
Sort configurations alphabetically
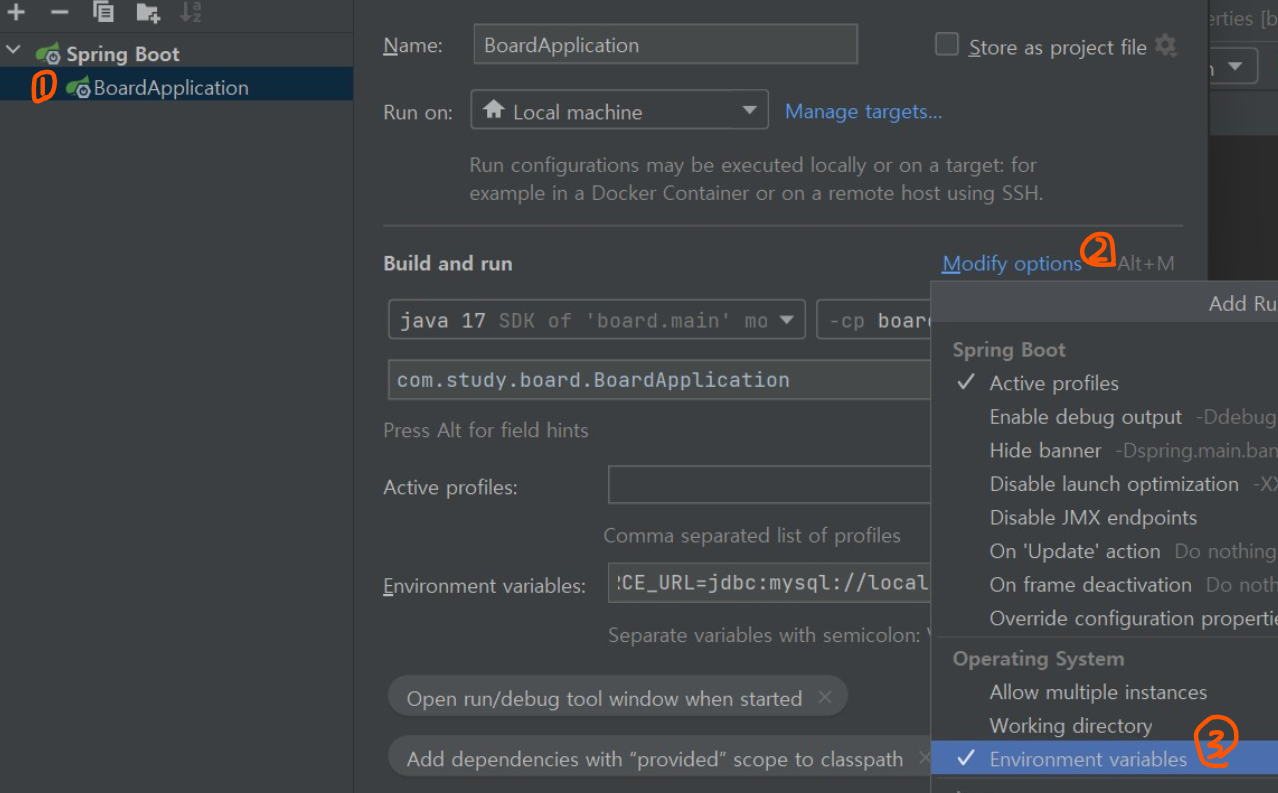click(190, 13)
